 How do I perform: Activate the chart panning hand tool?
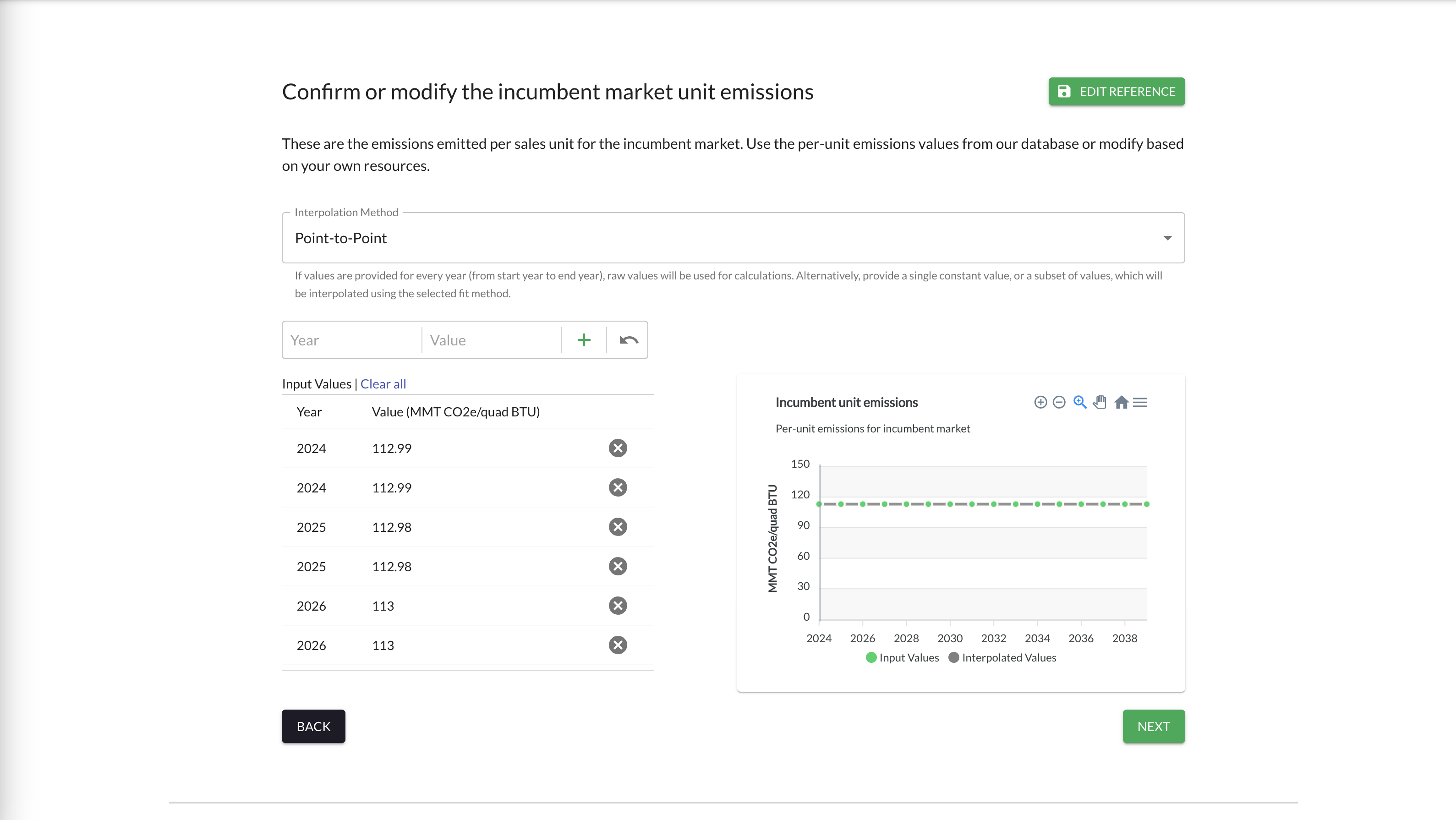coord(1100,402)
